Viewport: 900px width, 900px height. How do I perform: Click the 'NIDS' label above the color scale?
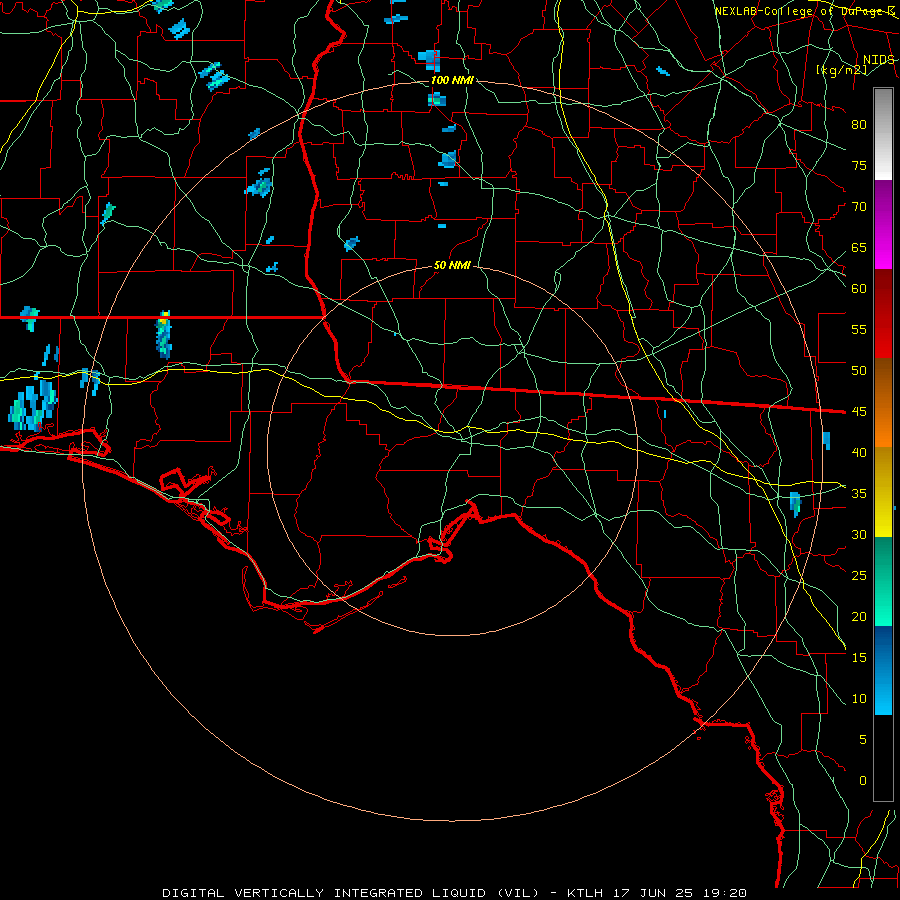click(878, 60)
